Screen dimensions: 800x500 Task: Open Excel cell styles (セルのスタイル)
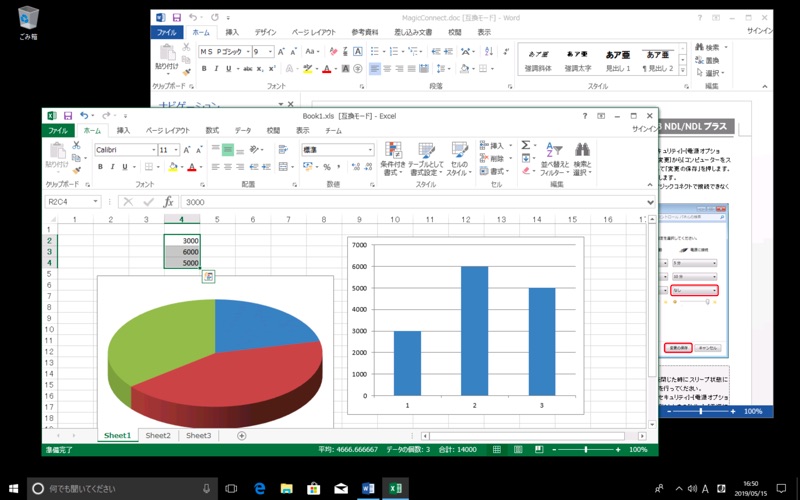pyautogui.click(x=459, y=159)
